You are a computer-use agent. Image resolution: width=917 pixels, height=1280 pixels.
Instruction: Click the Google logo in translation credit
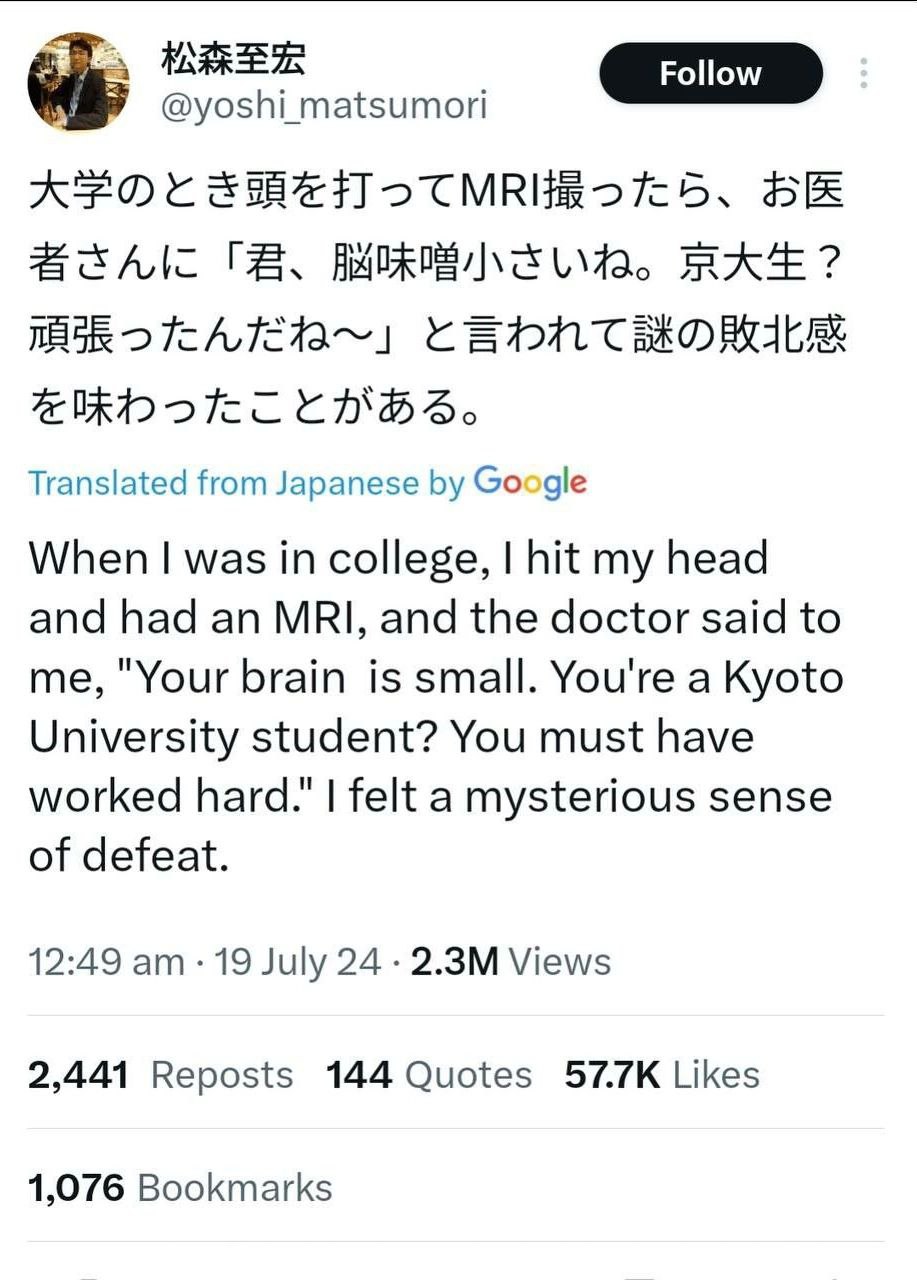(x=530, y=482)
